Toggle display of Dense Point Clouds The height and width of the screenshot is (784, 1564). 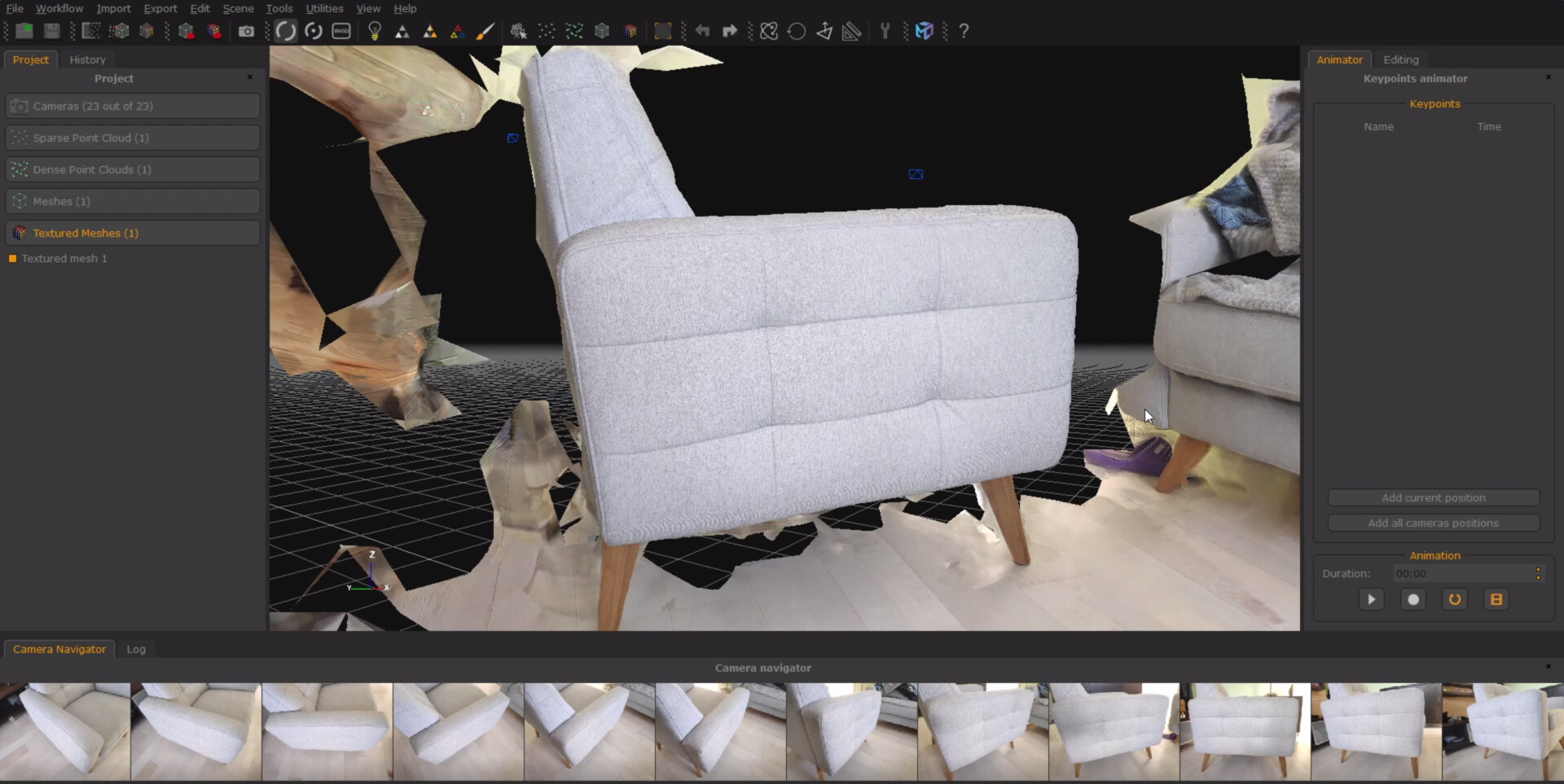(133, 169)
